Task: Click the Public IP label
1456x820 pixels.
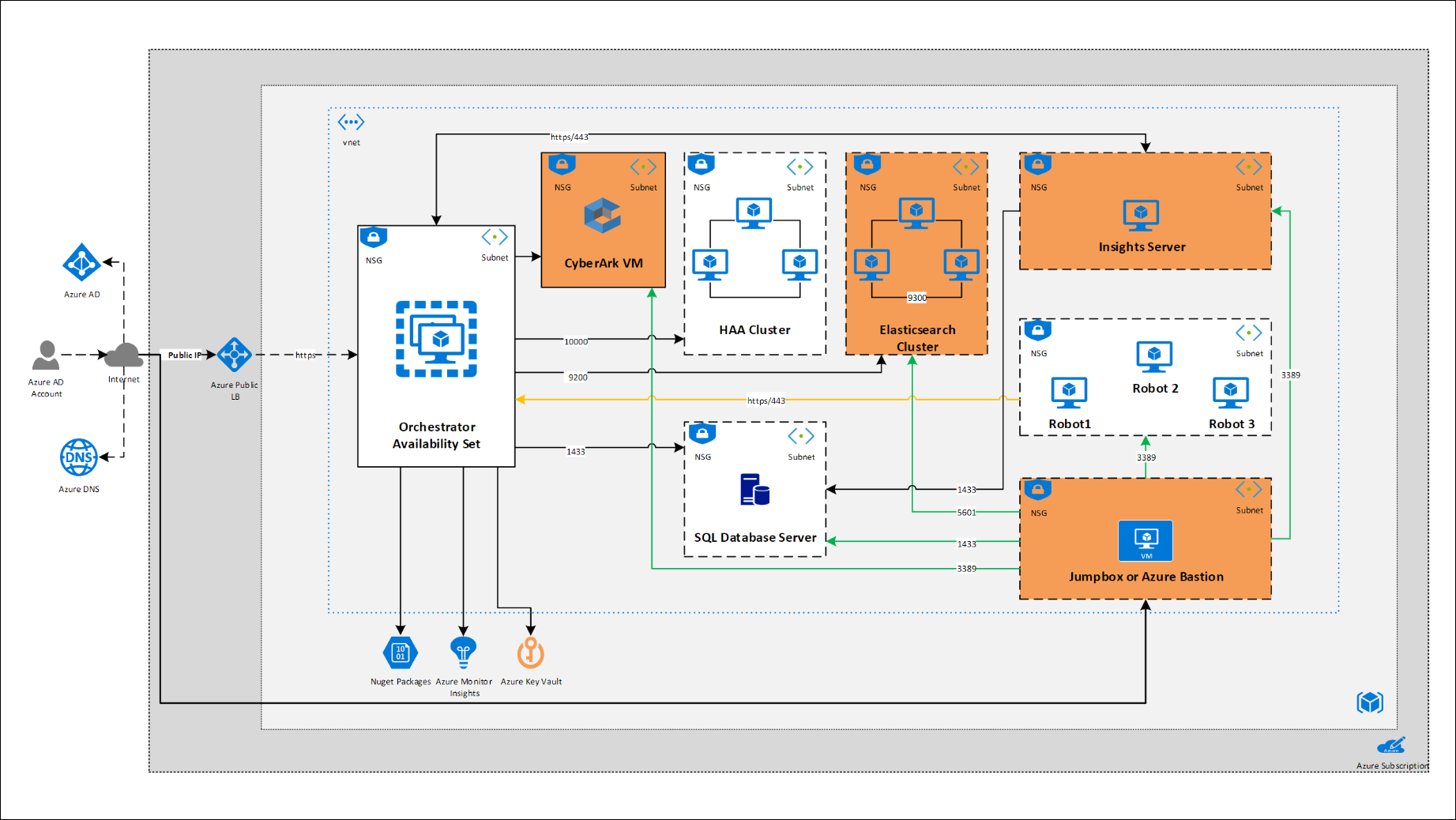Action: click(184, 355)
